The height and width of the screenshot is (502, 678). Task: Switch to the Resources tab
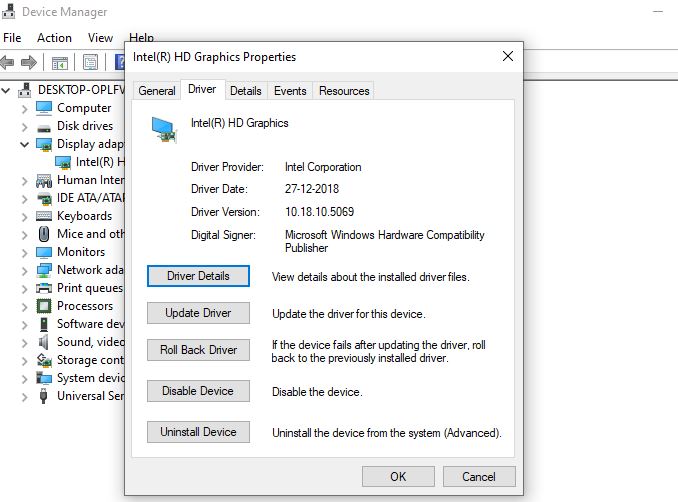(x=344, y=91)
